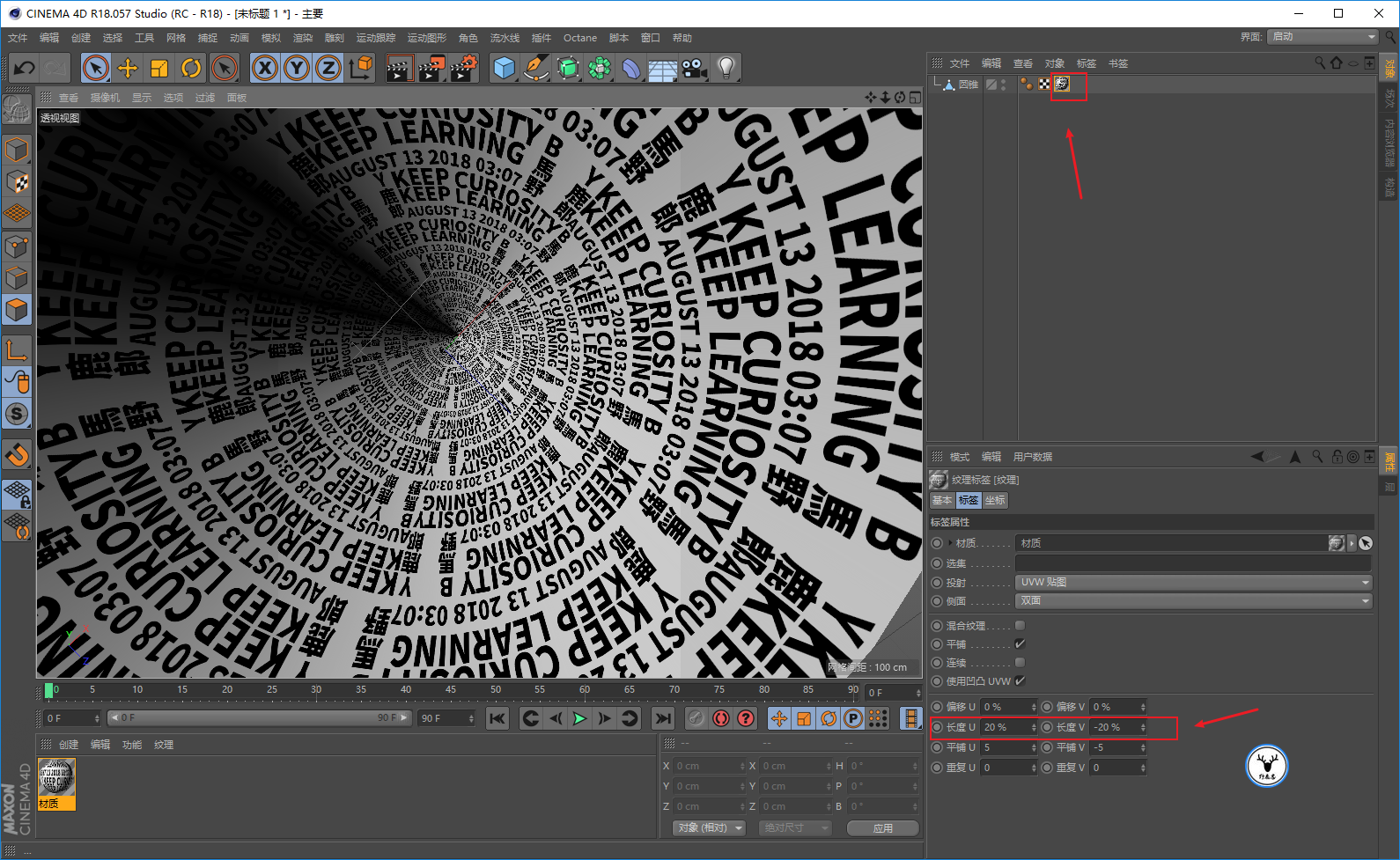This screenshot has height=860, width=1400.
Task: Open the material manager 纹理 menu
Action: click(x=164, y=745)
